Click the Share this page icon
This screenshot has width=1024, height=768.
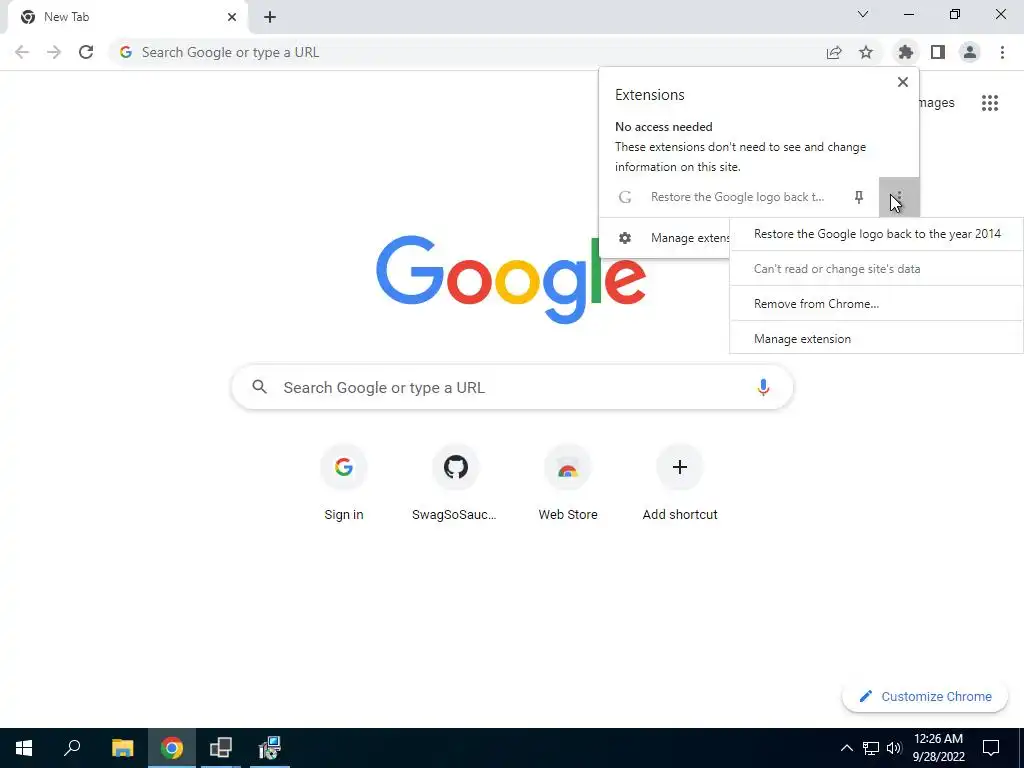click(x=834, y=52)
